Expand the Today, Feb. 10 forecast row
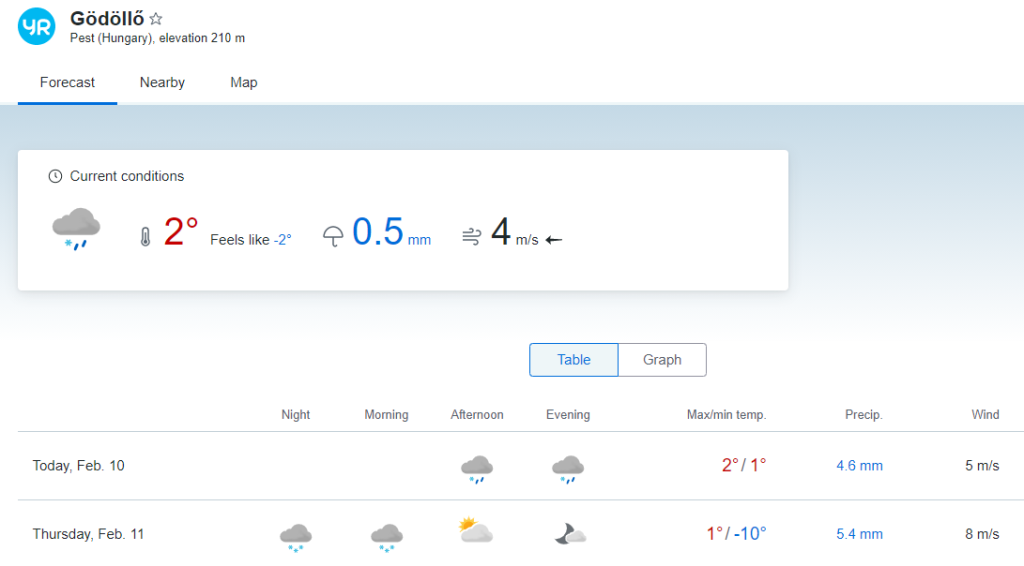Image resolution: width=1024 pixels, height=566 pixels. point(79,466)
